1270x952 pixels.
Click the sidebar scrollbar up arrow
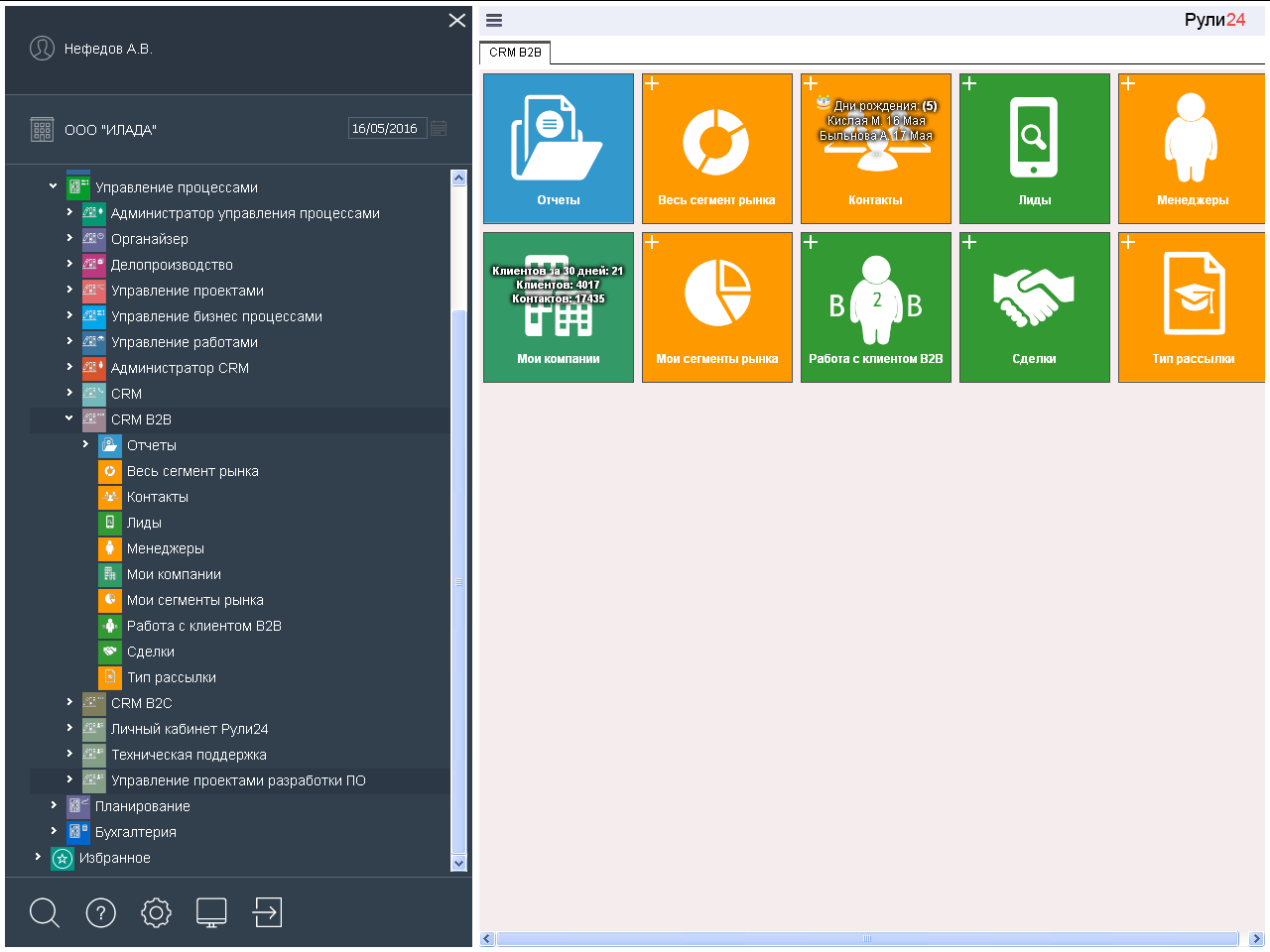click(x=458, y=178)
